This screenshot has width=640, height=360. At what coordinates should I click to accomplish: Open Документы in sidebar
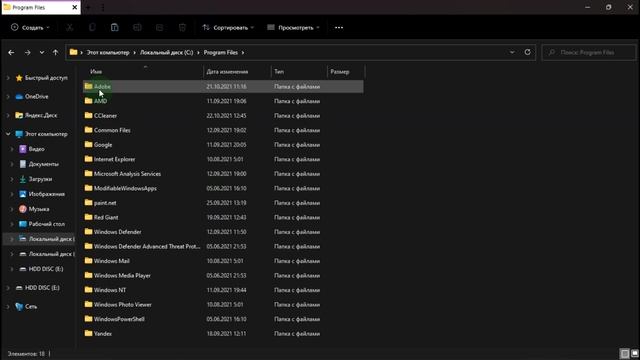(39, 164)
